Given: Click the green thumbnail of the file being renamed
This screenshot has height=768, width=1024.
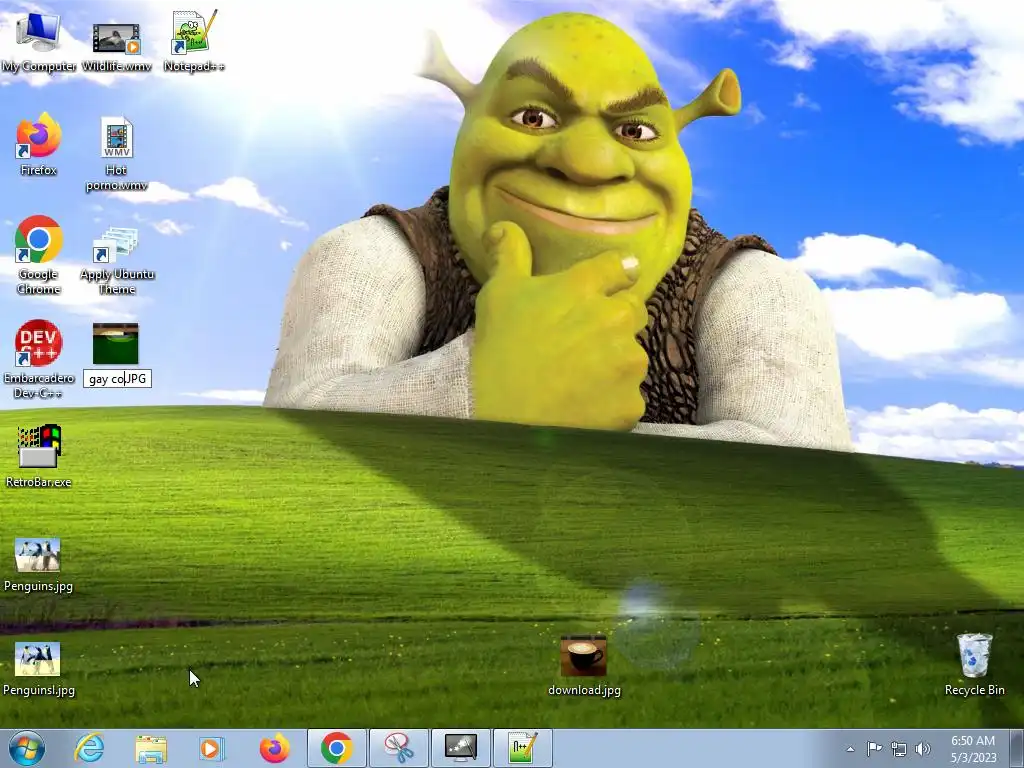Looking at the screenshot, I should [116, 344].
